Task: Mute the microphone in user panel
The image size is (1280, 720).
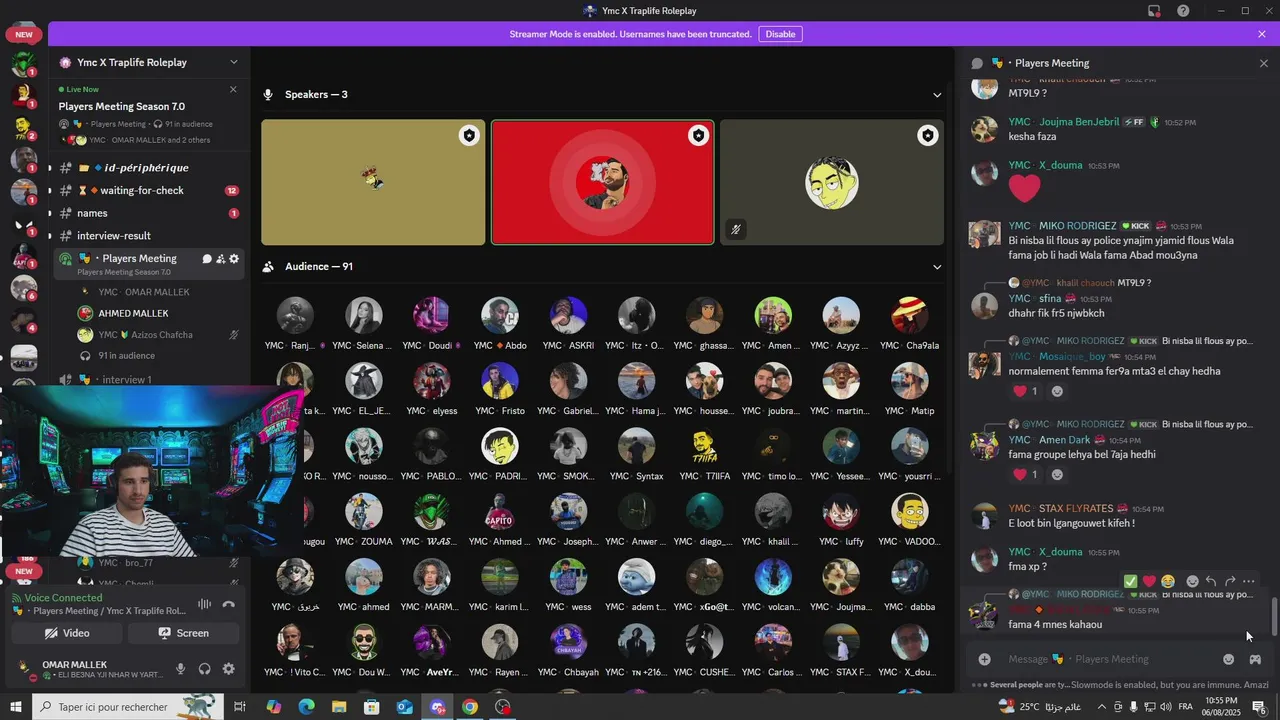Action: click(x=181, y=669)
